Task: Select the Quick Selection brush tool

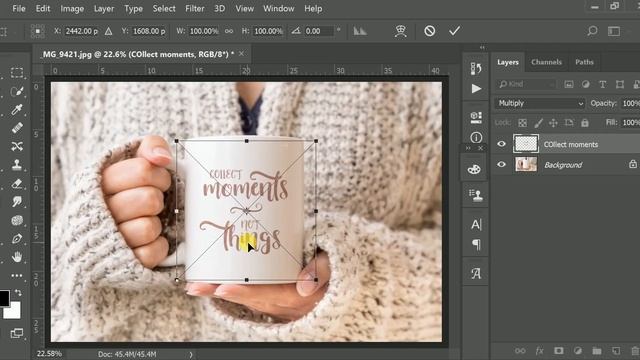Action: coord(17,91)
